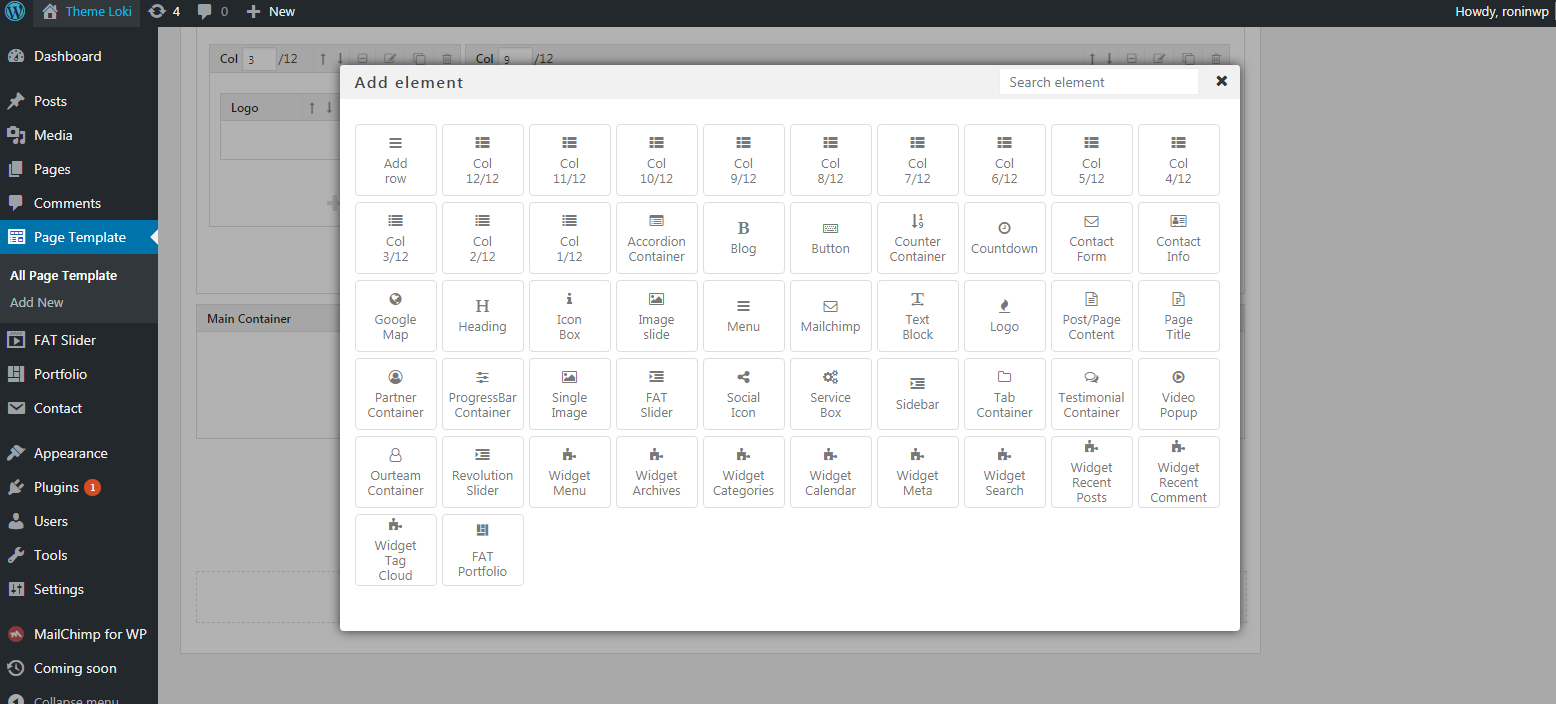Insert the Testimonial Container element

click(x=1092, y=394)
